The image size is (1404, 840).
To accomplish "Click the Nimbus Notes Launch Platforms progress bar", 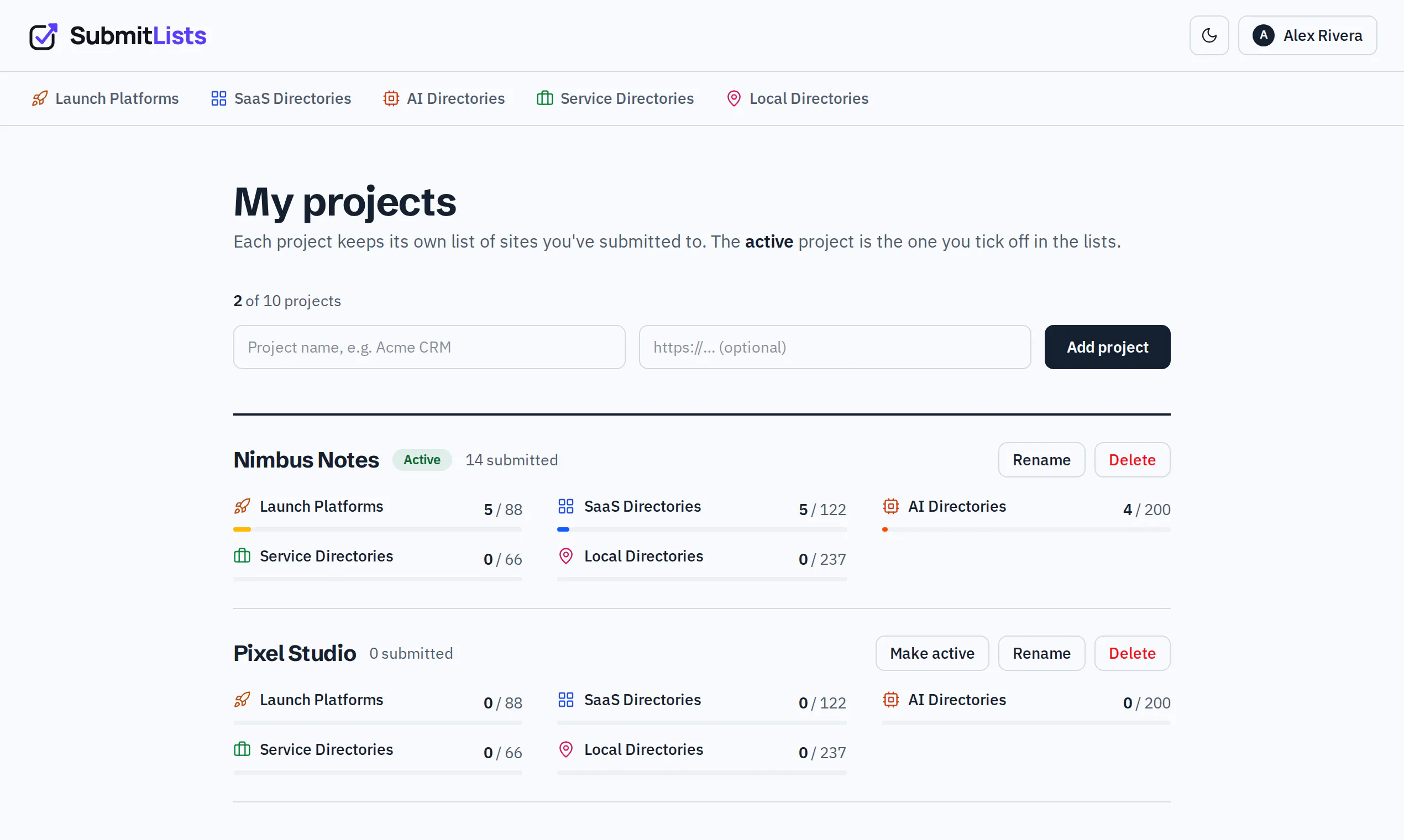I will pos(378,529).
